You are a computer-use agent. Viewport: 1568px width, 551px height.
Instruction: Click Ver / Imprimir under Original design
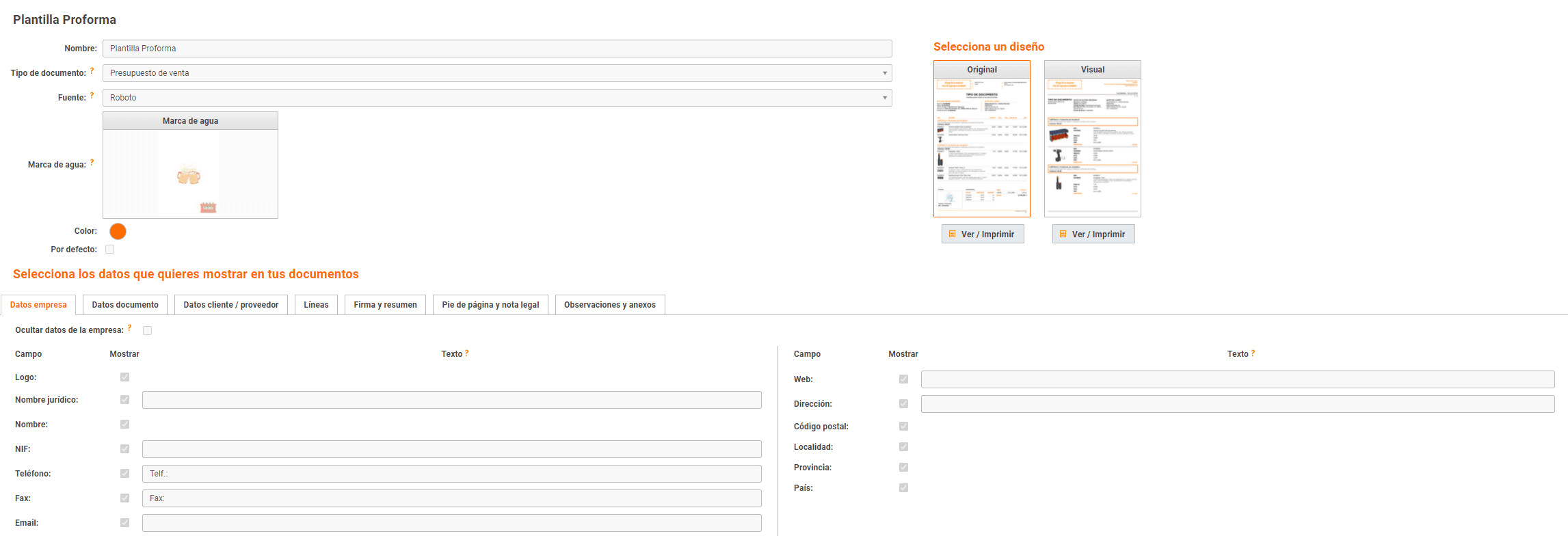click(x=982, y=234)
